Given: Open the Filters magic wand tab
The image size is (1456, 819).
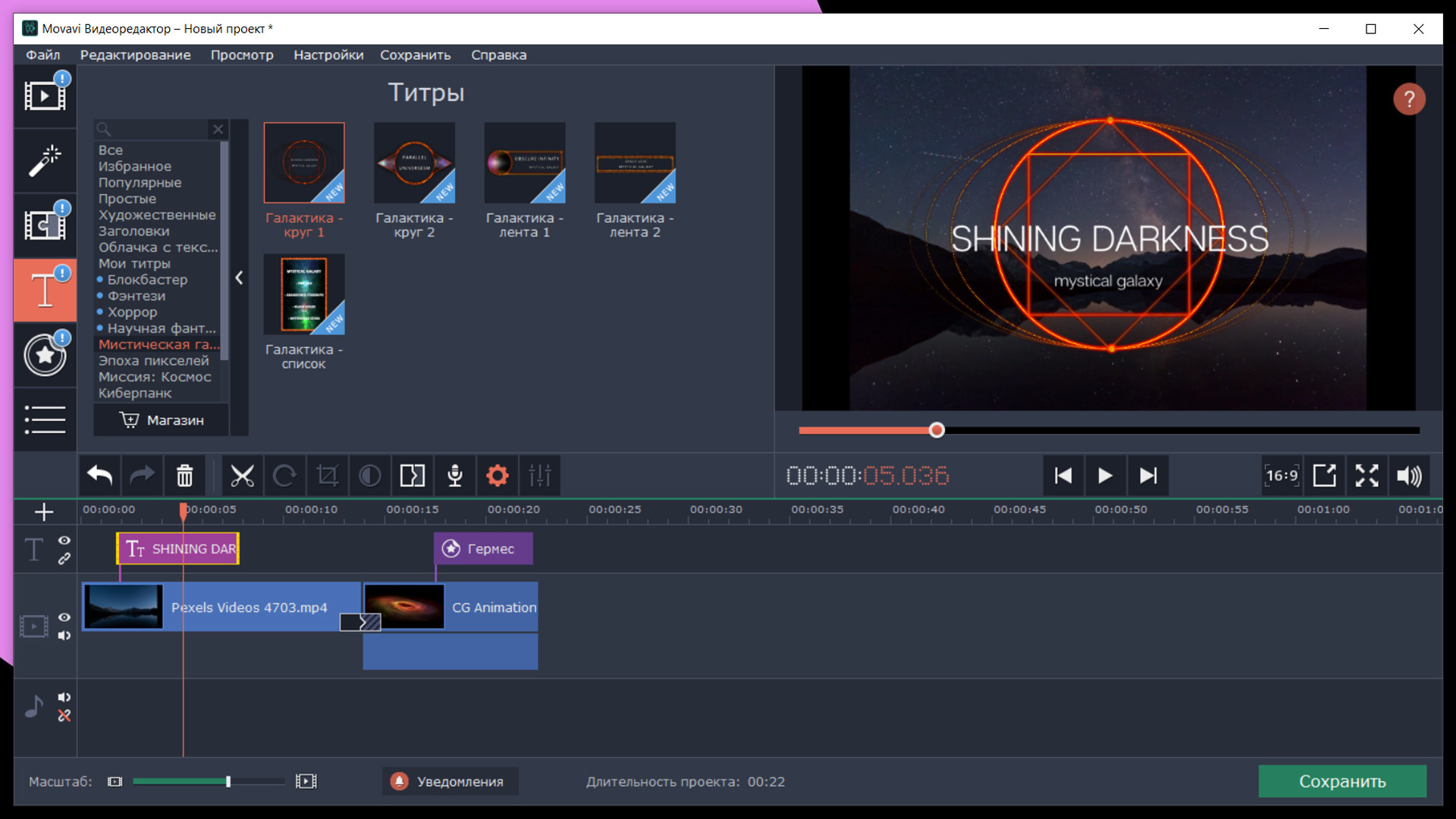Looking at the screenshot, I should [45, 161].
